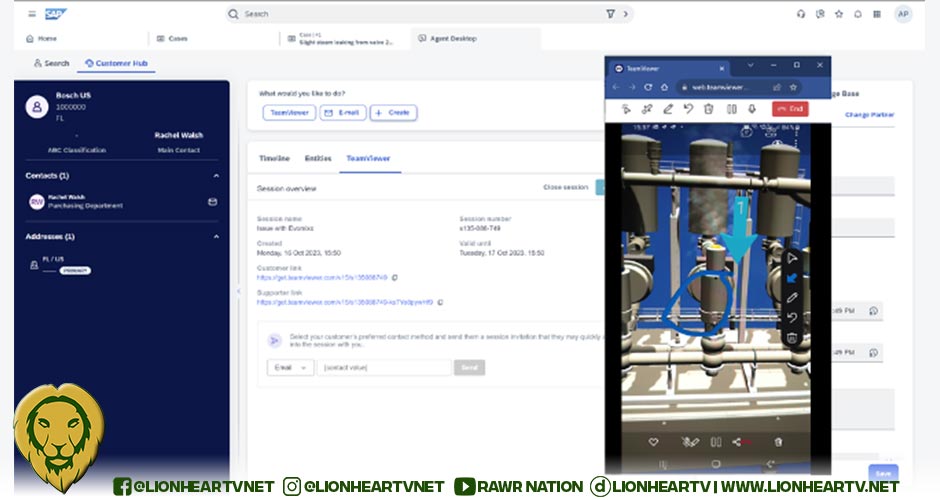This screenshot has height=500, width=940.
Task: Collapse the Addresses (1) section
Action: 216,237
